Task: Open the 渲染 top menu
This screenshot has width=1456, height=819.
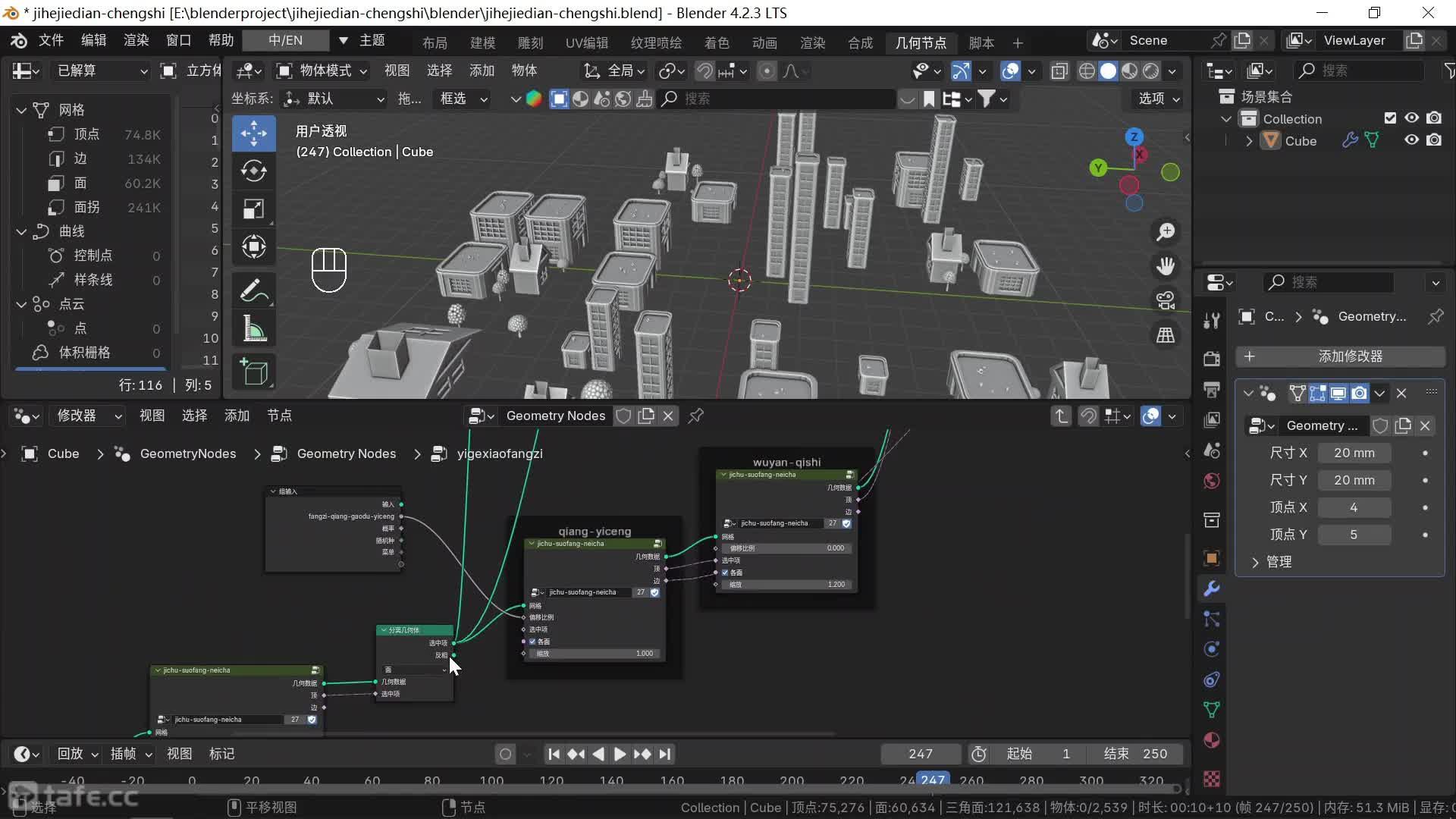Action: [x=136, y=40]
